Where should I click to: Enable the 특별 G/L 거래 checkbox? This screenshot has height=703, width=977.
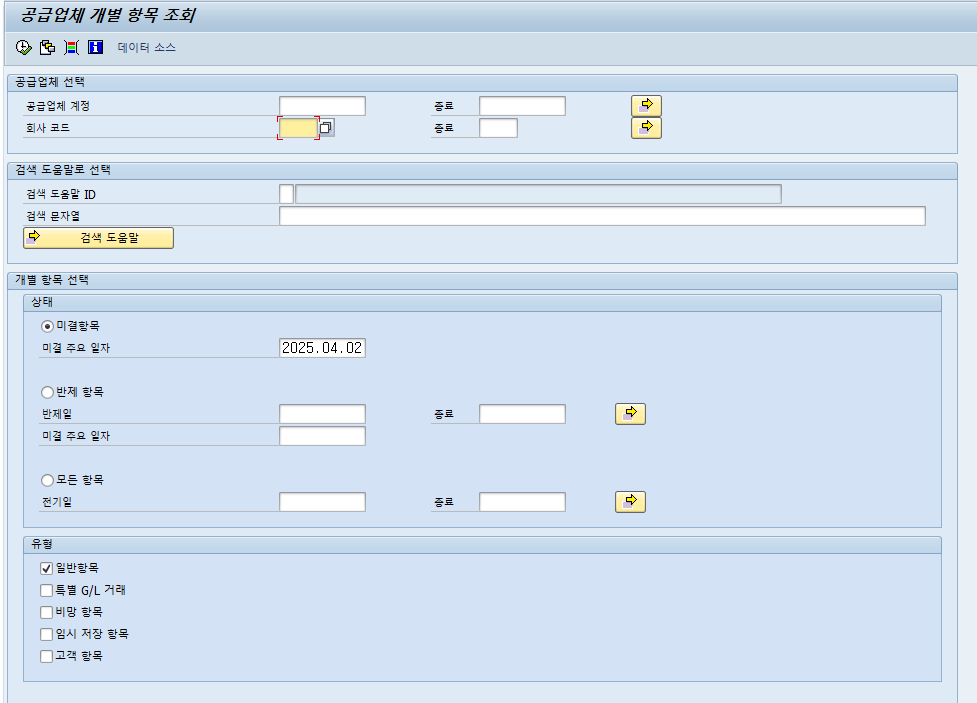[46, 590]
